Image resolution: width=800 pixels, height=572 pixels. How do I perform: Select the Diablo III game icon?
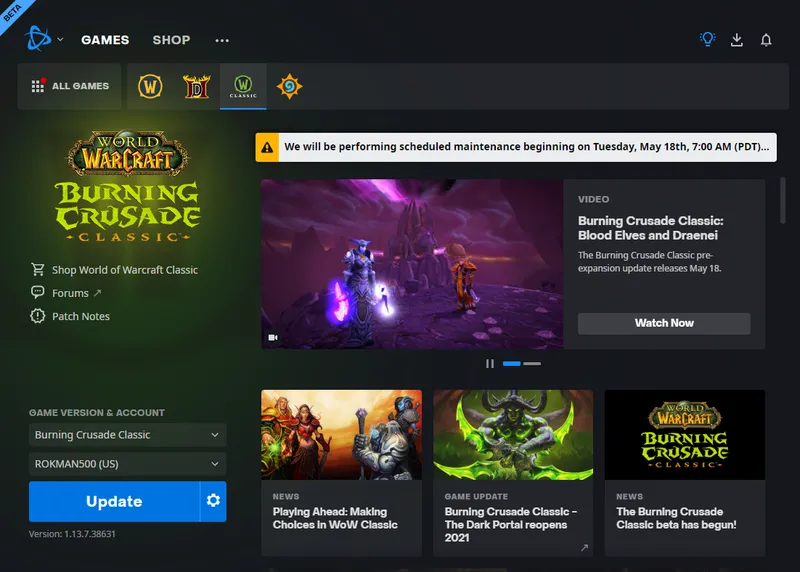pyautogui.click(x=196, y=86)
